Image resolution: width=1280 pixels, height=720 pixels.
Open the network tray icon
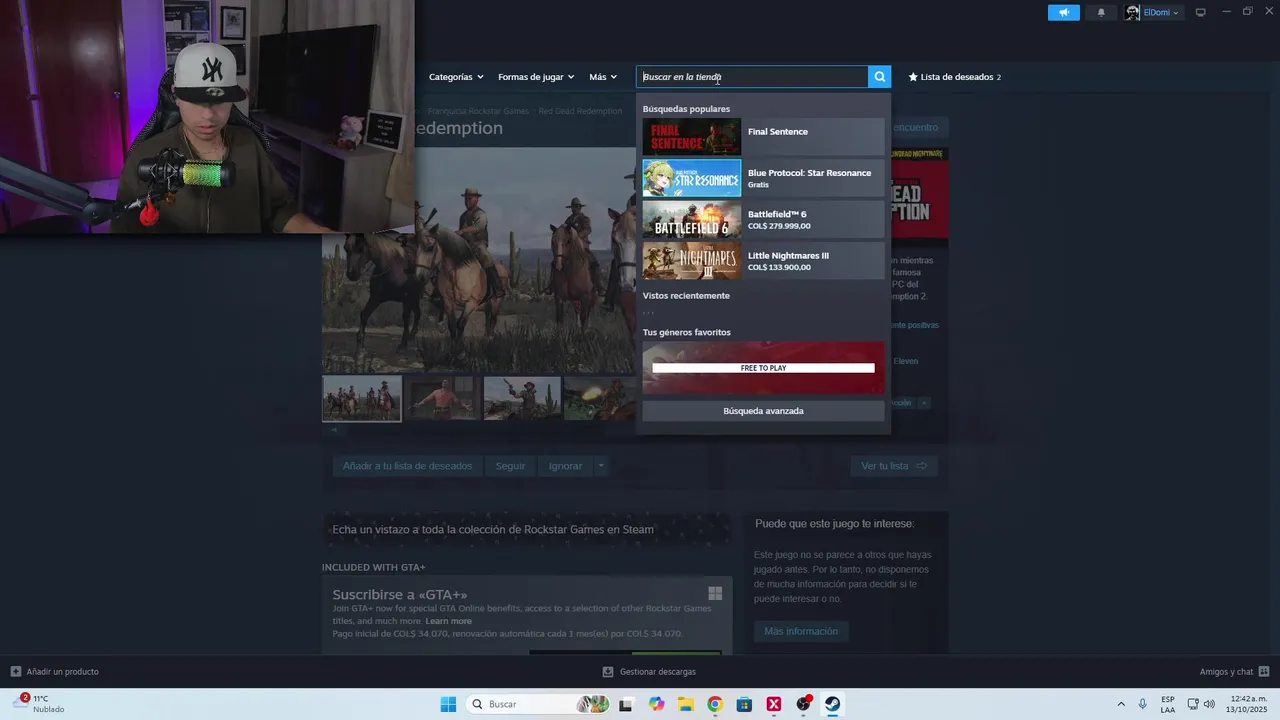(x=1193, y=704)
